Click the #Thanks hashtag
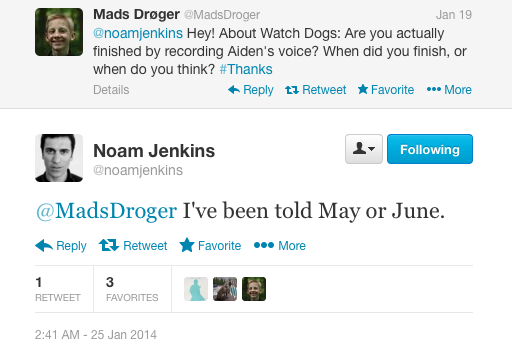512x360 pixels. [x=246, y=69]
